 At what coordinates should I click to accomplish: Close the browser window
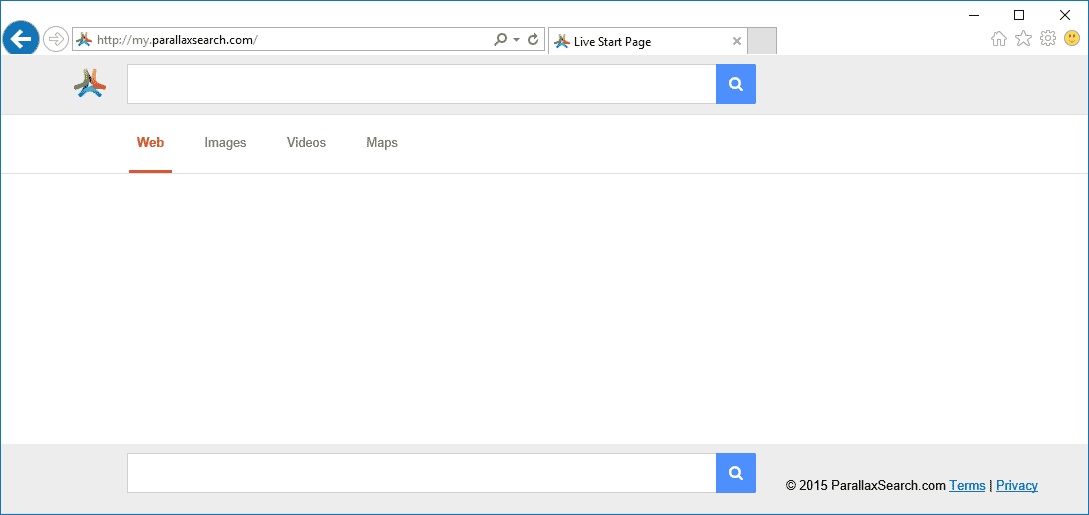coord(1065,15)
